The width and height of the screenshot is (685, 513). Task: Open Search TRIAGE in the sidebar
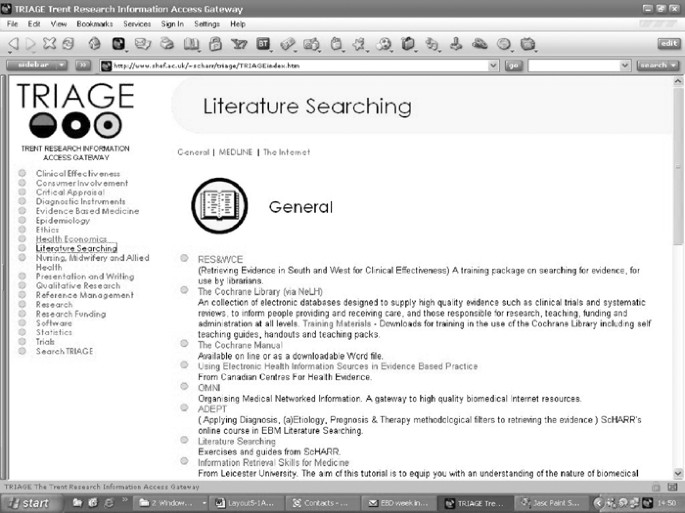65,351
